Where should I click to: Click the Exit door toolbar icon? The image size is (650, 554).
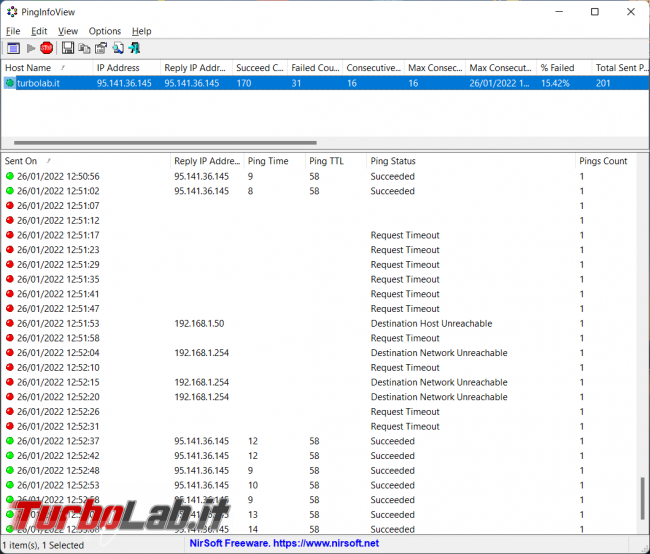134,49
